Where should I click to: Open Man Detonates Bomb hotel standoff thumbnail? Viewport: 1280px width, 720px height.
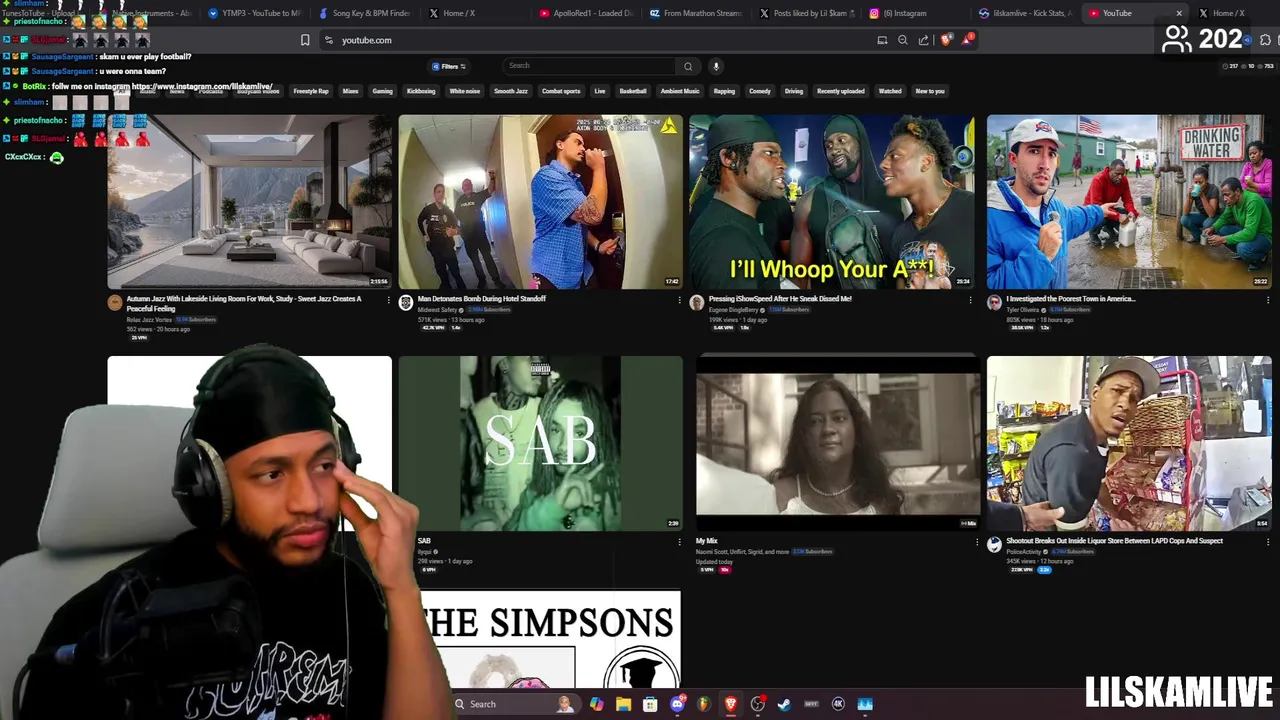[x=541, y=202]
